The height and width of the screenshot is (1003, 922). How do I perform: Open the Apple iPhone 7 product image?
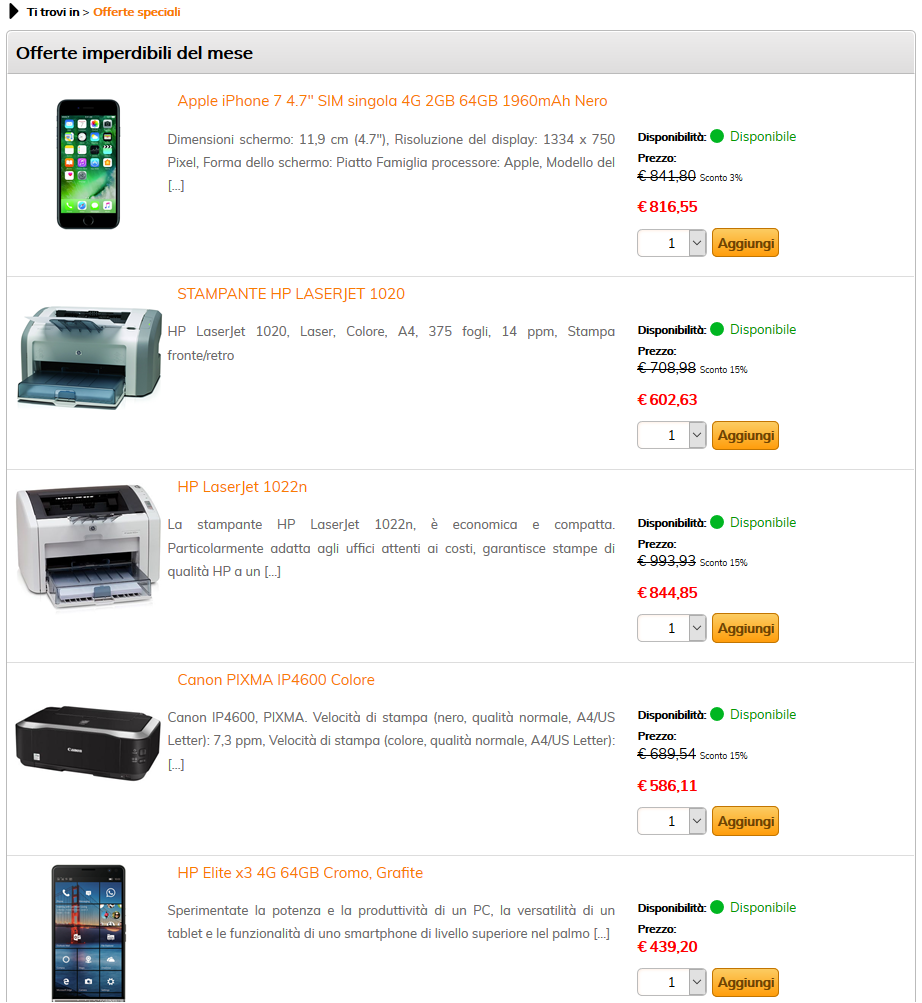[88, 164]
